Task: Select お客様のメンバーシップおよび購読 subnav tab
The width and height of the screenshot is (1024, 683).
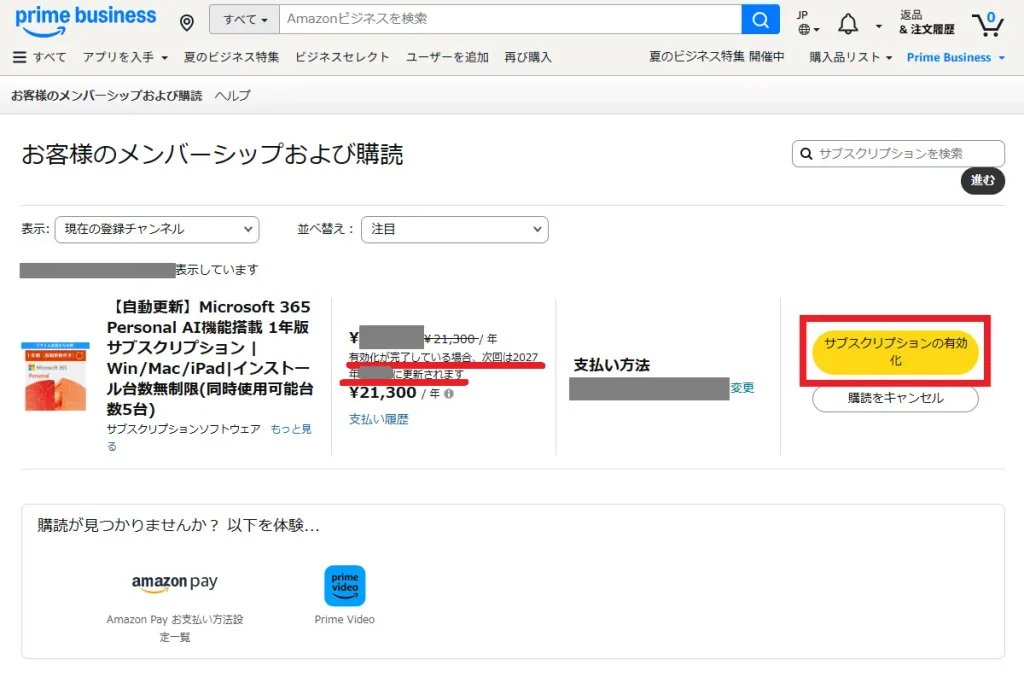Action: (106, 96)
